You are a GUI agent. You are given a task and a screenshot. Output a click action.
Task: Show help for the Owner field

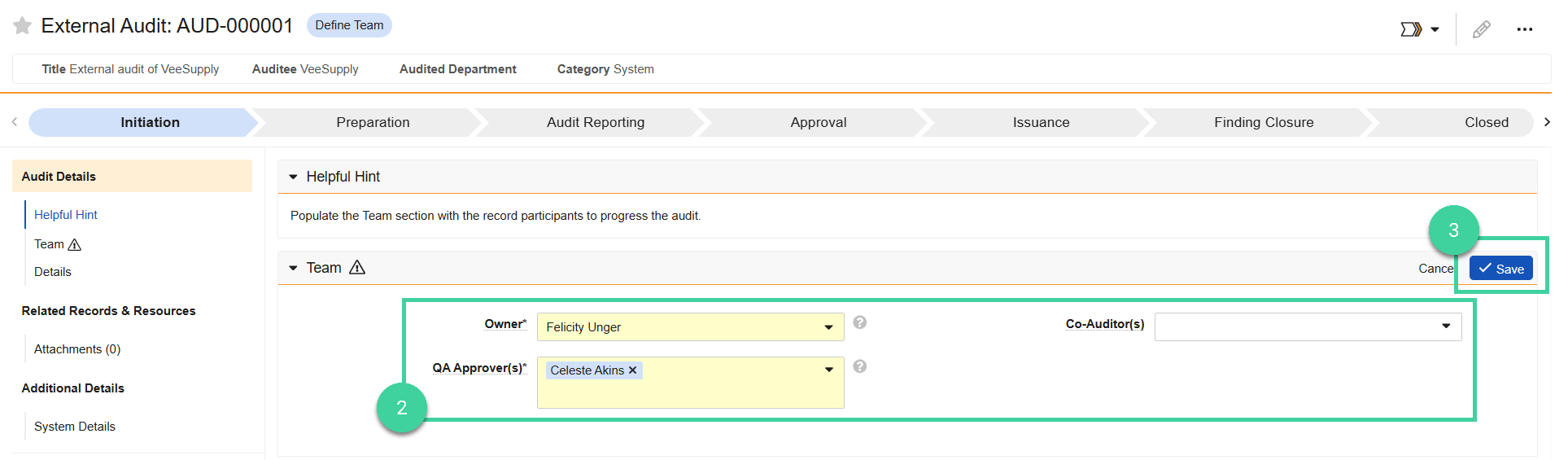(x=860, y=322)
